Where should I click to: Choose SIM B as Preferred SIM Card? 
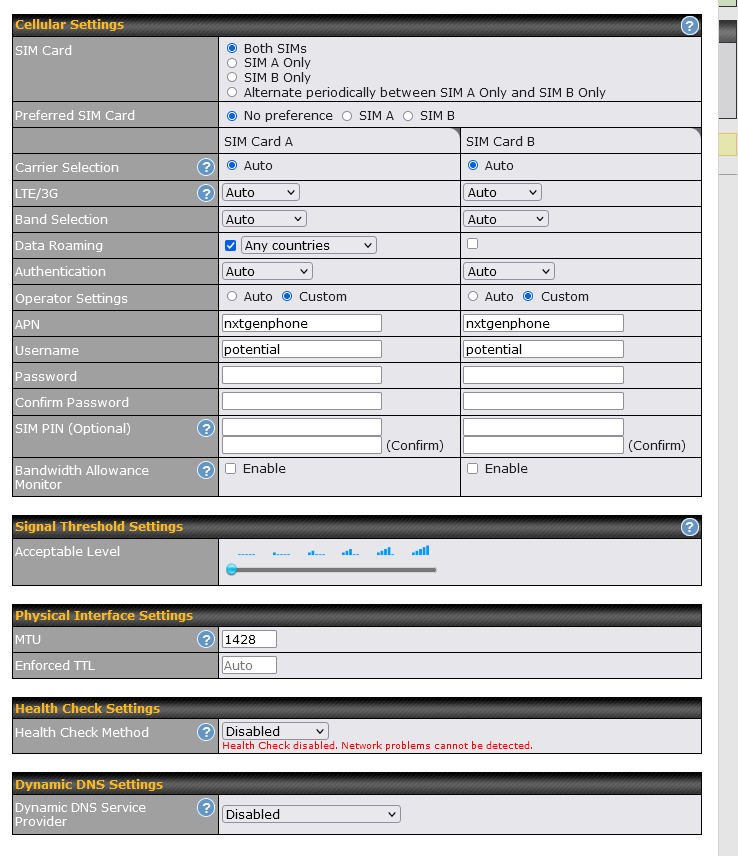(408, 116)
